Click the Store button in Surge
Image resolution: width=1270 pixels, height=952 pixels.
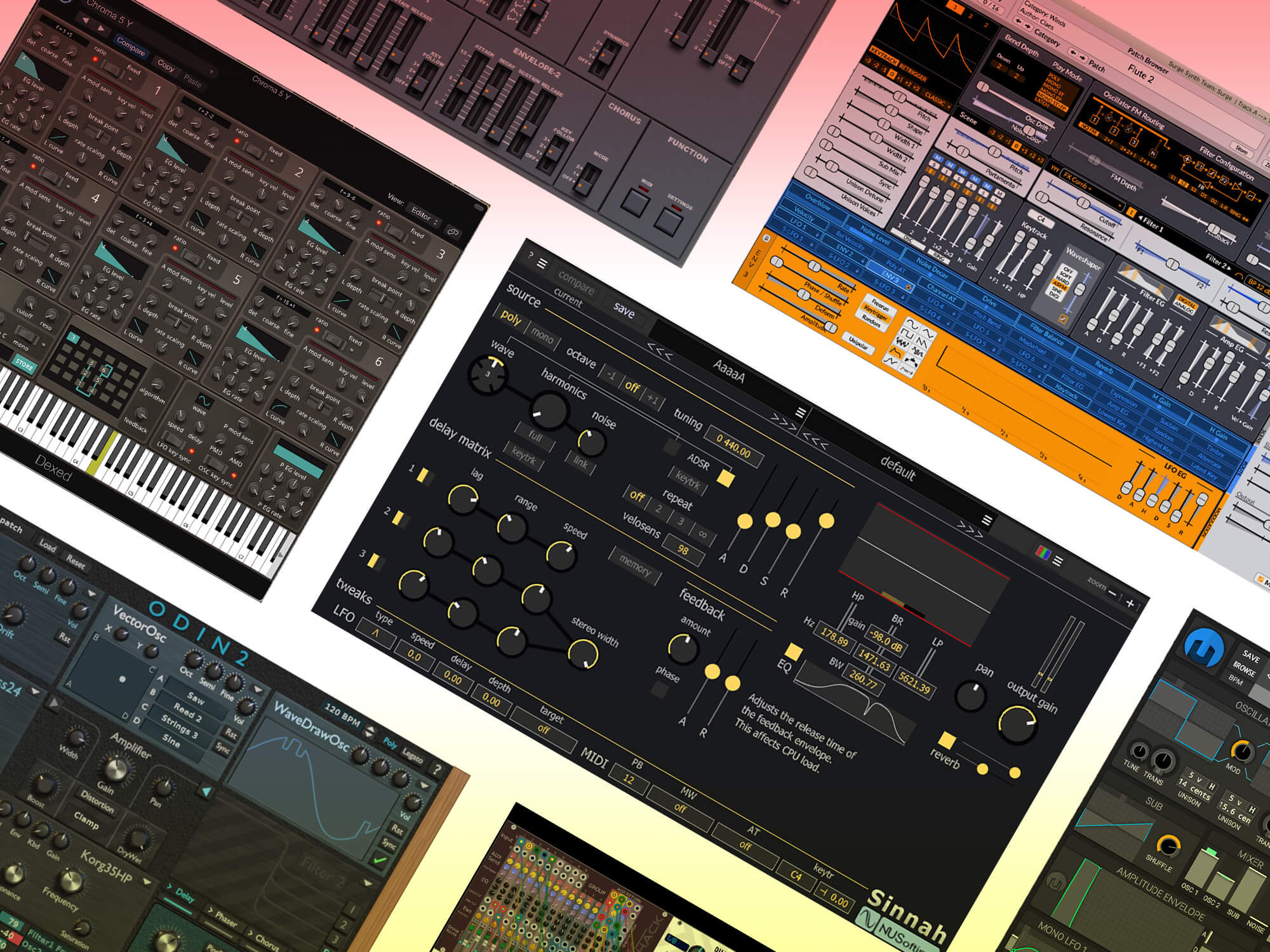(1241, 149)
